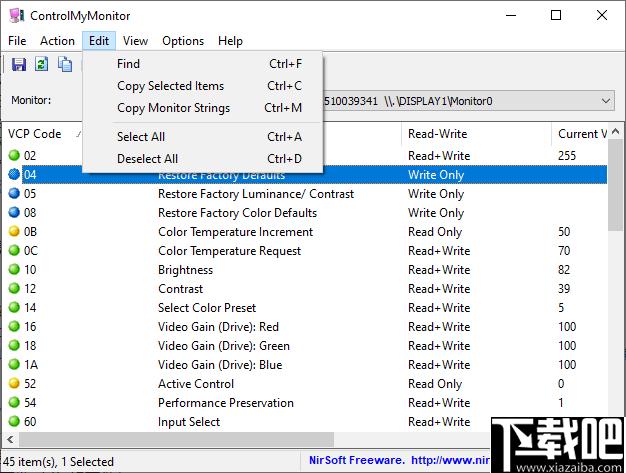Open the Monitor selection dropdown arrow
Viewport: 626px width, 473px height.
pyautogui.click(x=606, y=101)
